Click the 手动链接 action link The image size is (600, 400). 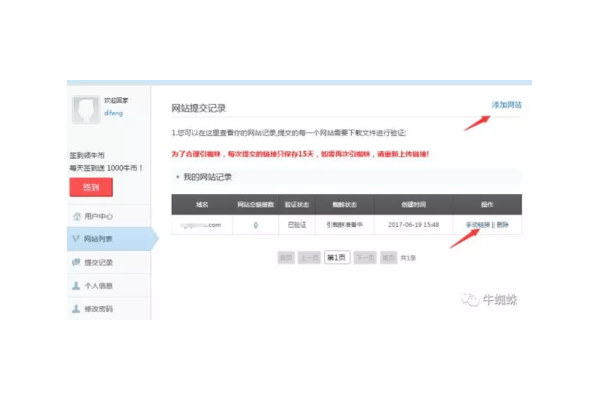coord(479,225)
